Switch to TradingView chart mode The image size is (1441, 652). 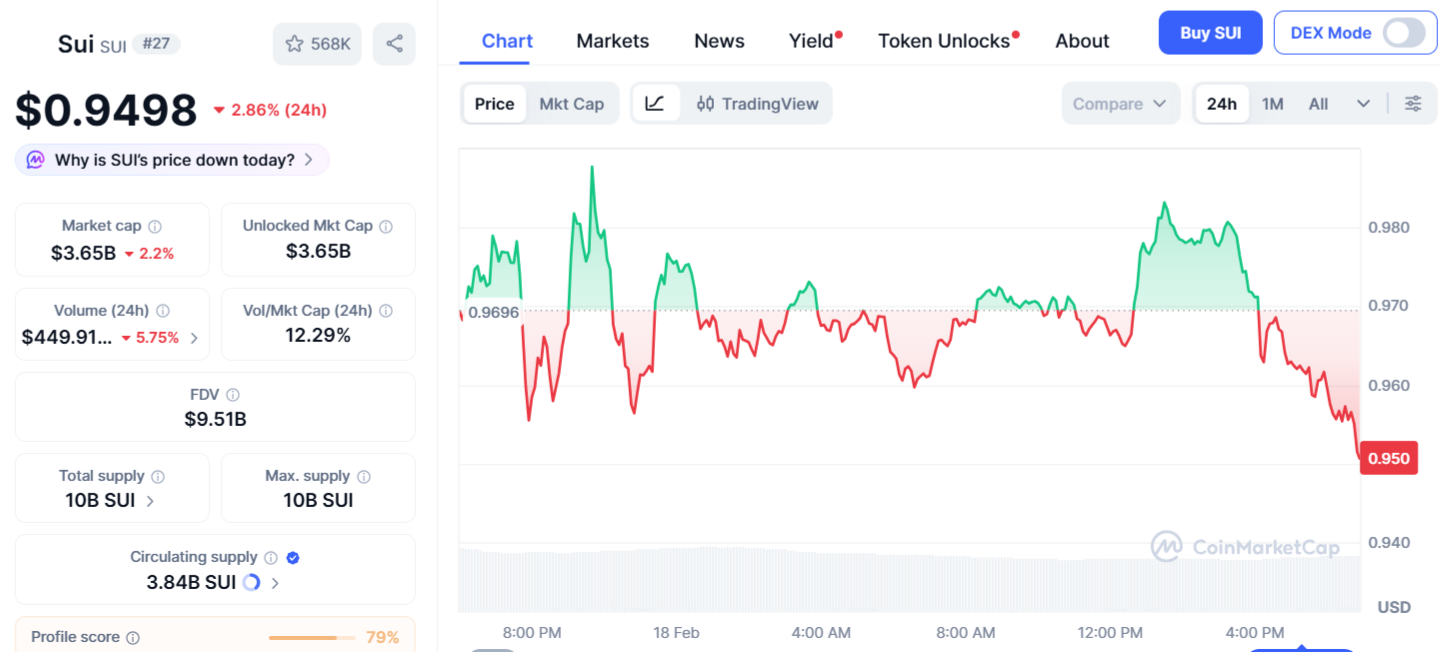click(758, 104)
